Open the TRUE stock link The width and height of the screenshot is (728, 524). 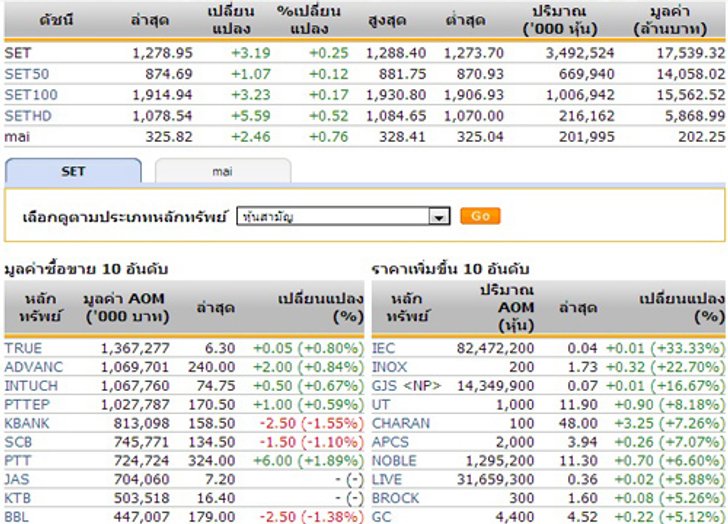coord(23,348)
